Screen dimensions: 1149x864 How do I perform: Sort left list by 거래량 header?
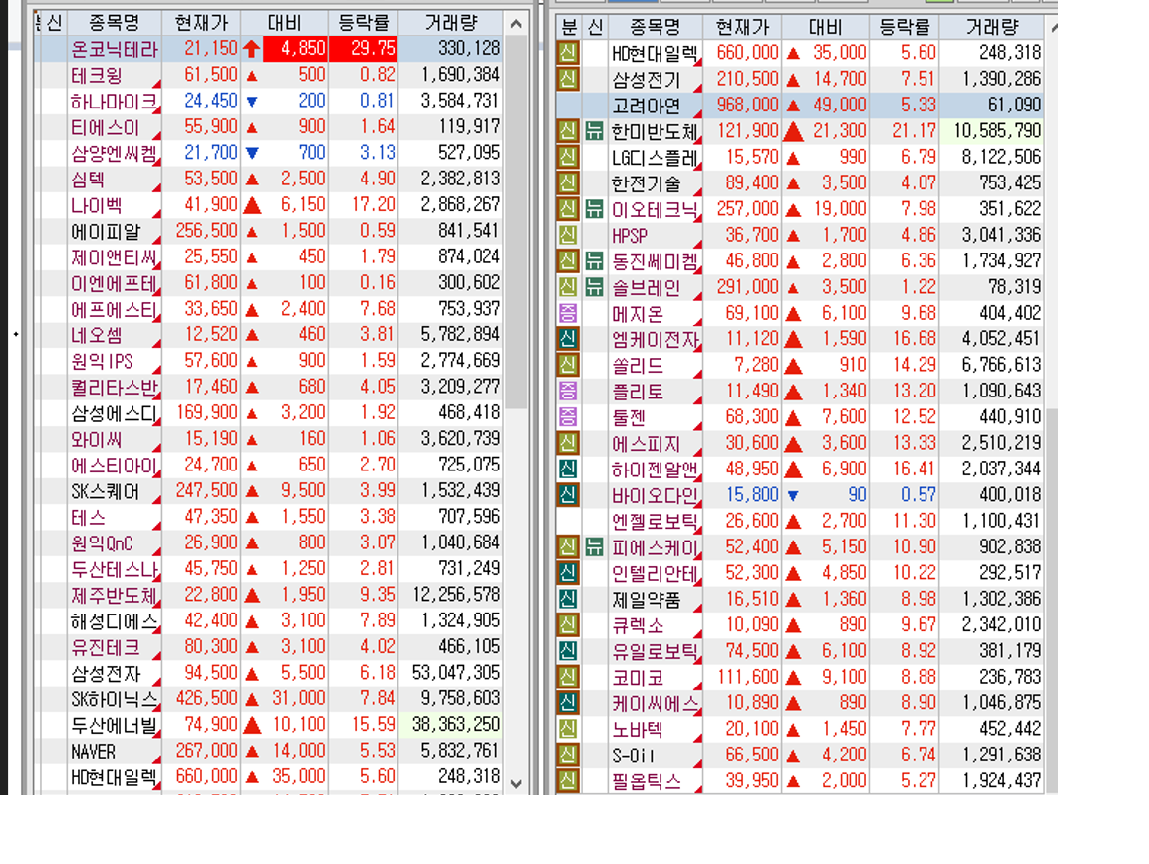click(x=451, y=23)
